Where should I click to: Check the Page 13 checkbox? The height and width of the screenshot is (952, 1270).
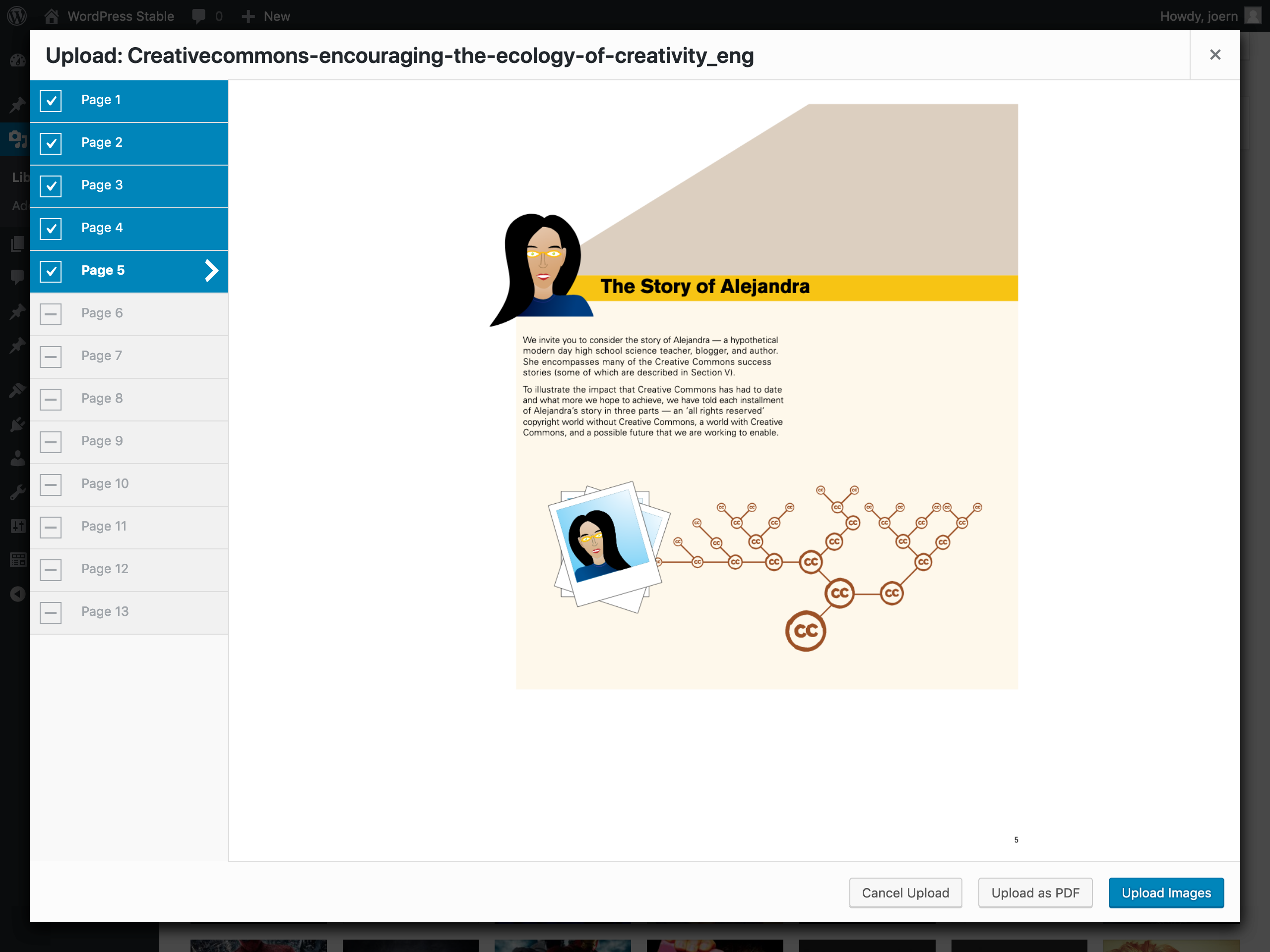pyautogui.click(x=51, y=612)
